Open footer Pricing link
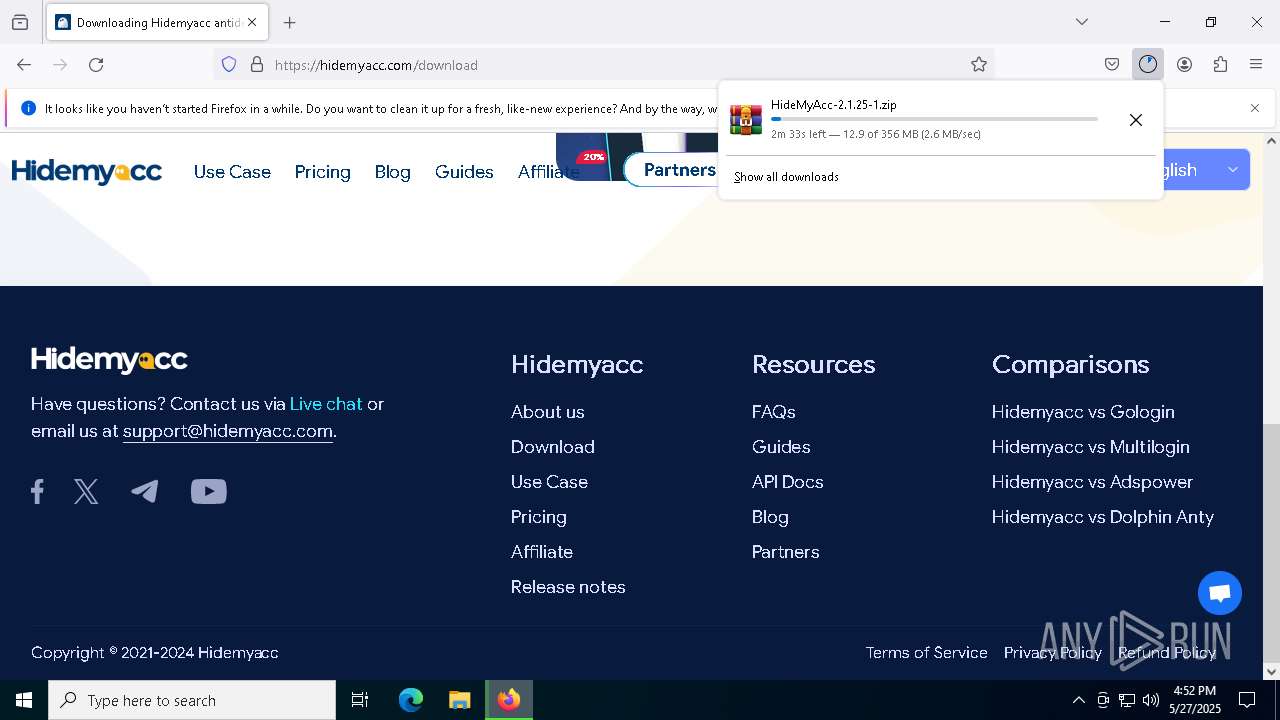Image resolution: width=1280 pixels, height=720 pixels. tap(538, 517)
